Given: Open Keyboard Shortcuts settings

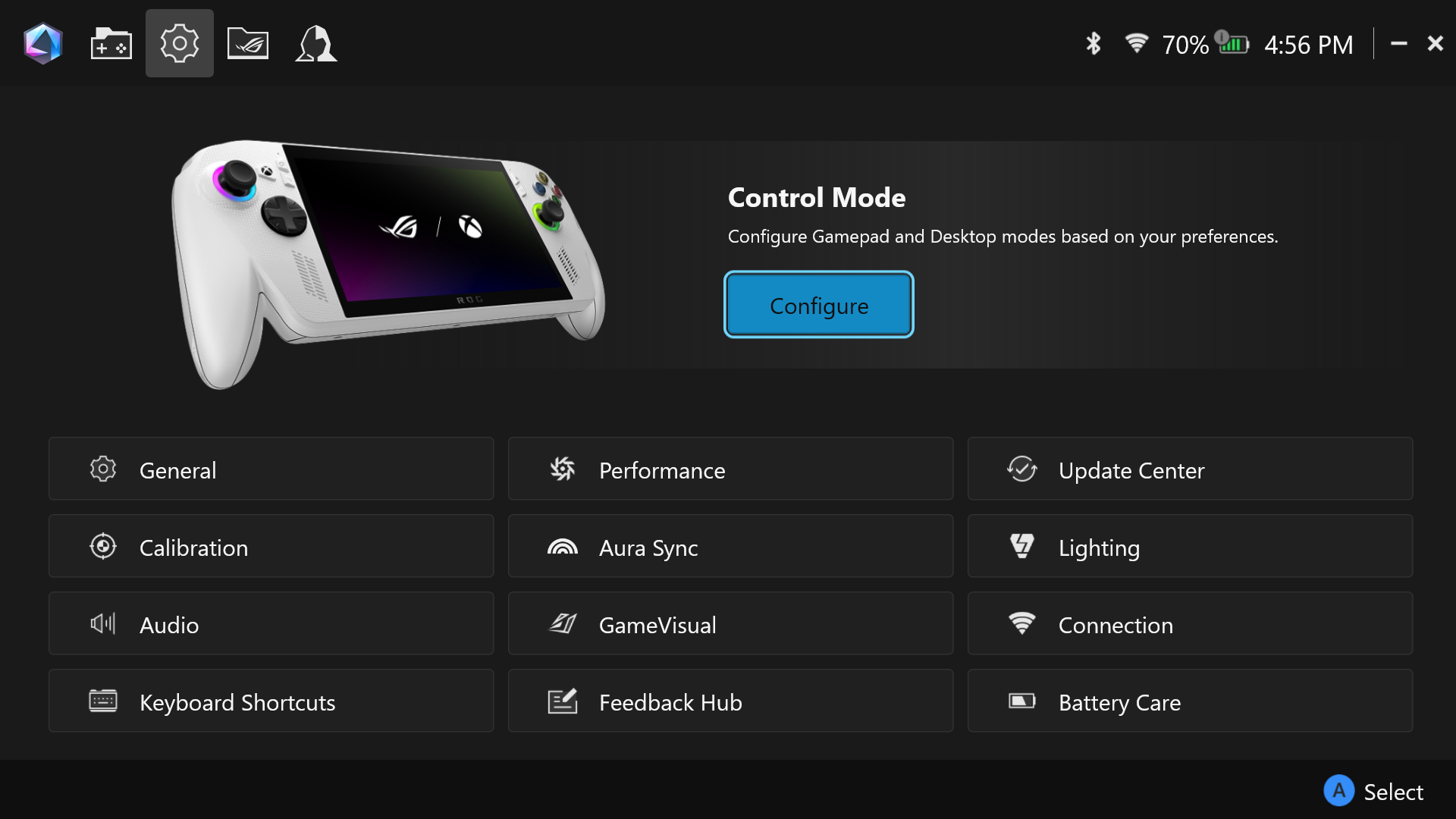Looking at the screenshot, I should [271, 701].
